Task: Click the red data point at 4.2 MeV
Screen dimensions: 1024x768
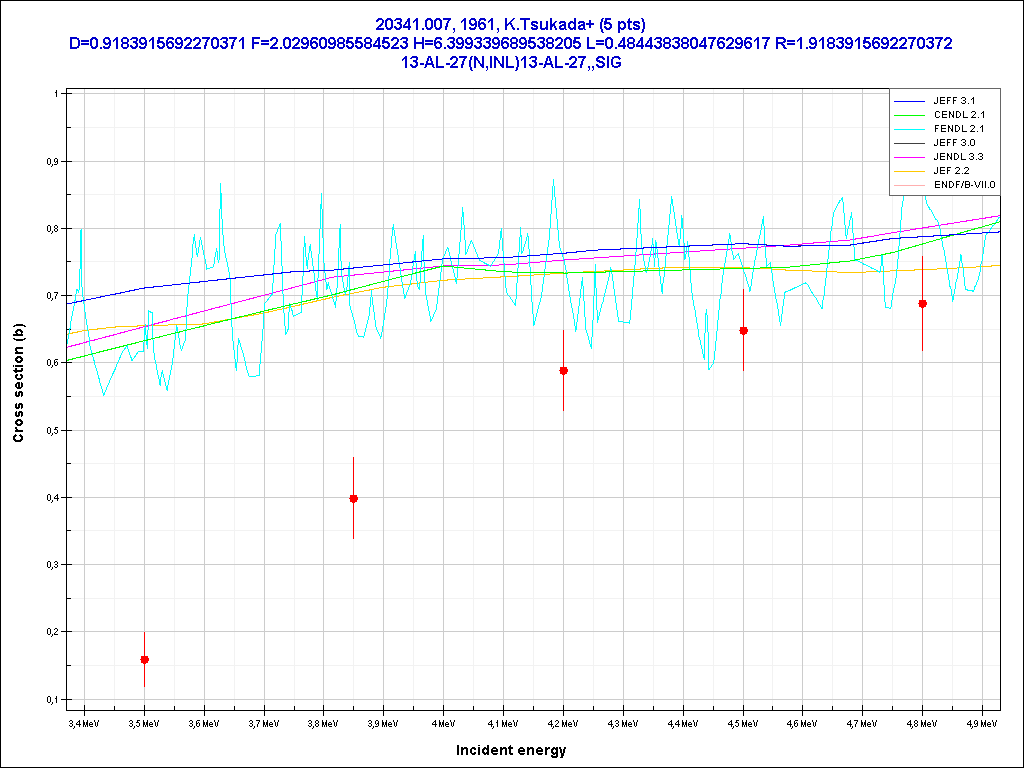Action: click(563, 370)
